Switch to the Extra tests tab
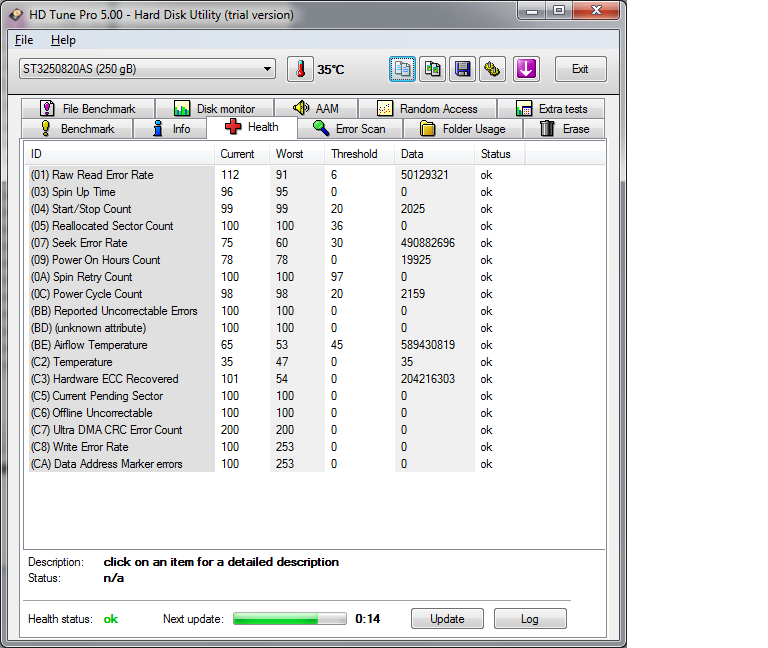The width and height of the screenshot is (768, 648). pos(551,108)
